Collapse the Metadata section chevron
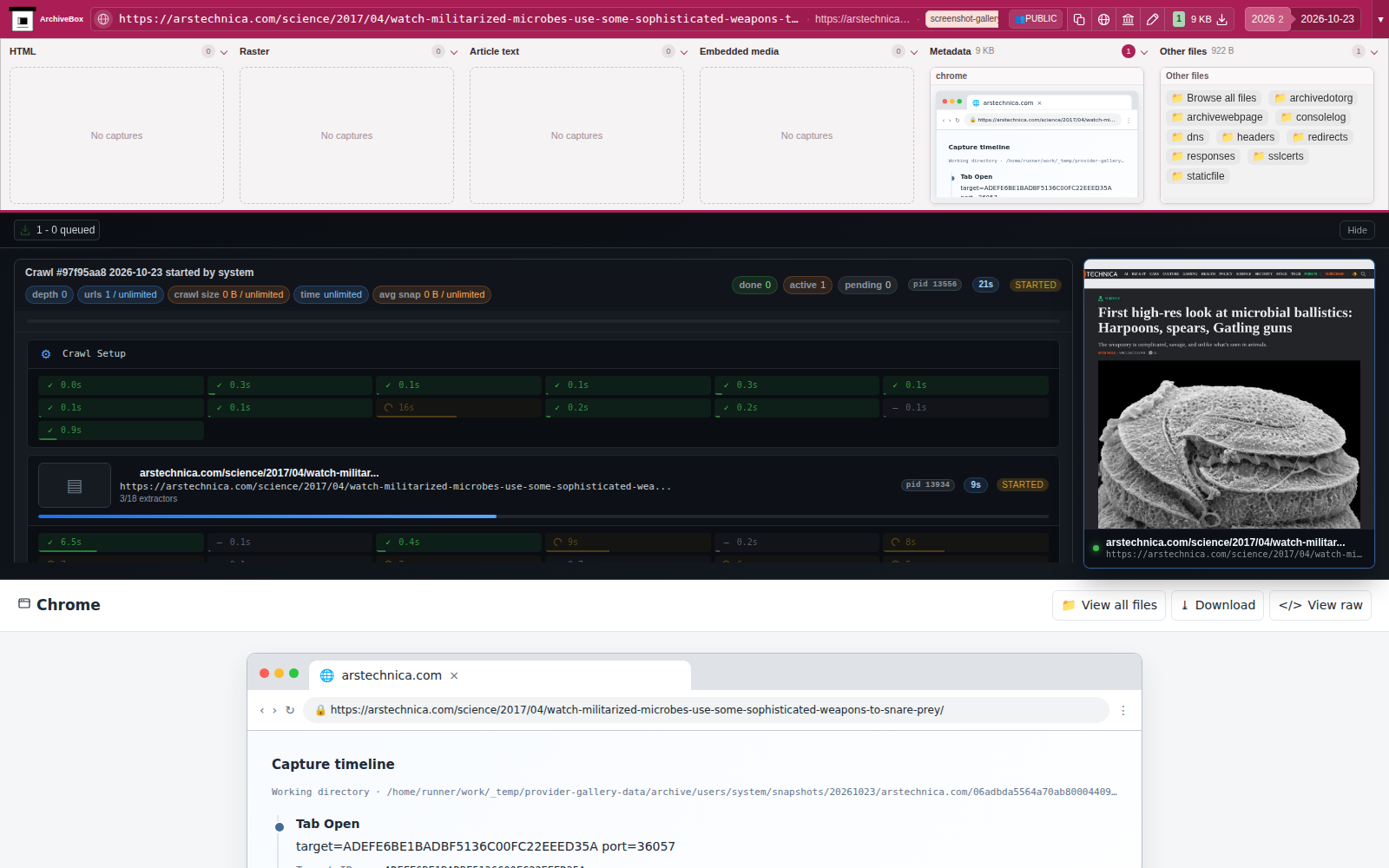Screen dimensions: 1389x868 [x=1144, y=52]
